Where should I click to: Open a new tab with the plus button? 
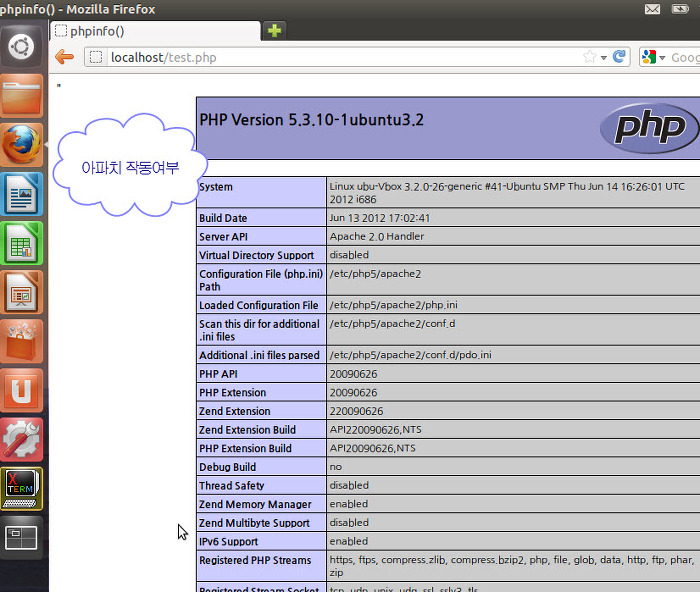pyautogui.click(x=274, y=30)
